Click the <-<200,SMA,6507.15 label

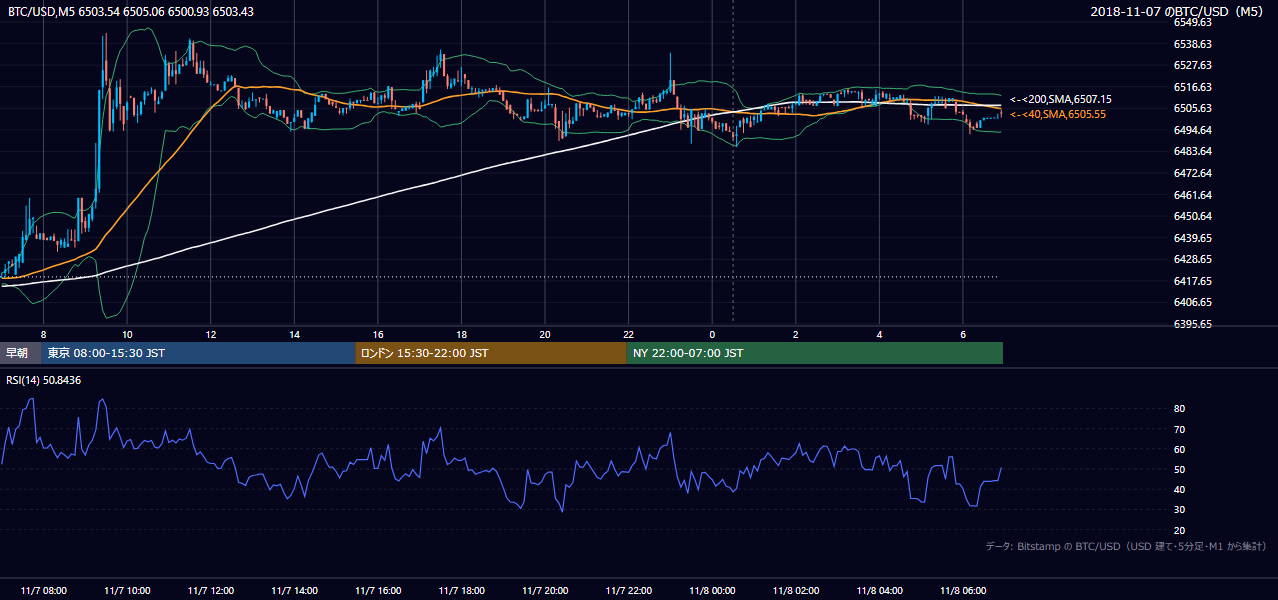[x=1060, y=99]
